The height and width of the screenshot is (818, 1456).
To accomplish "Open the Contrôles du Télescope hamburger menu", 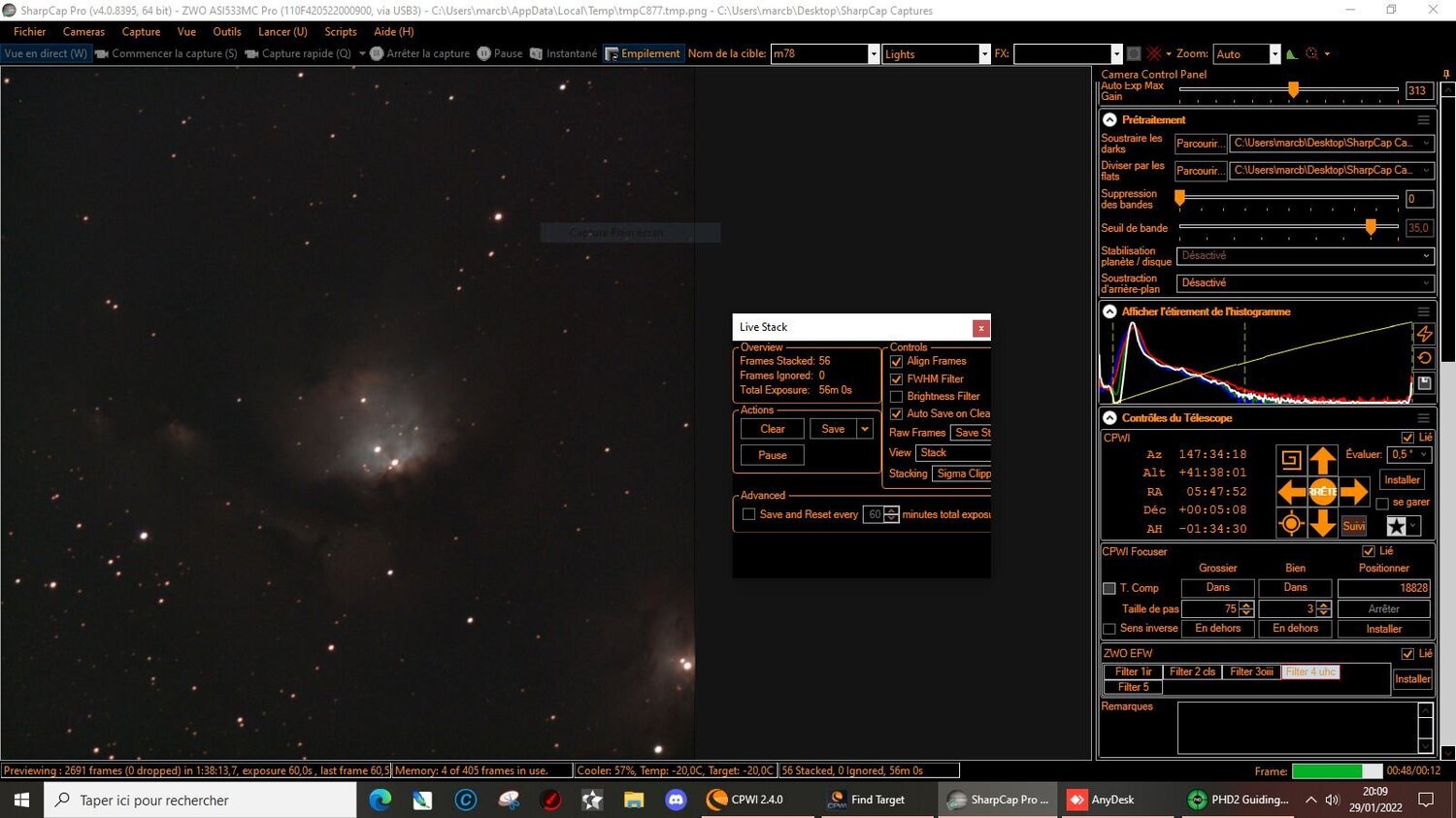I will 1423,418.
